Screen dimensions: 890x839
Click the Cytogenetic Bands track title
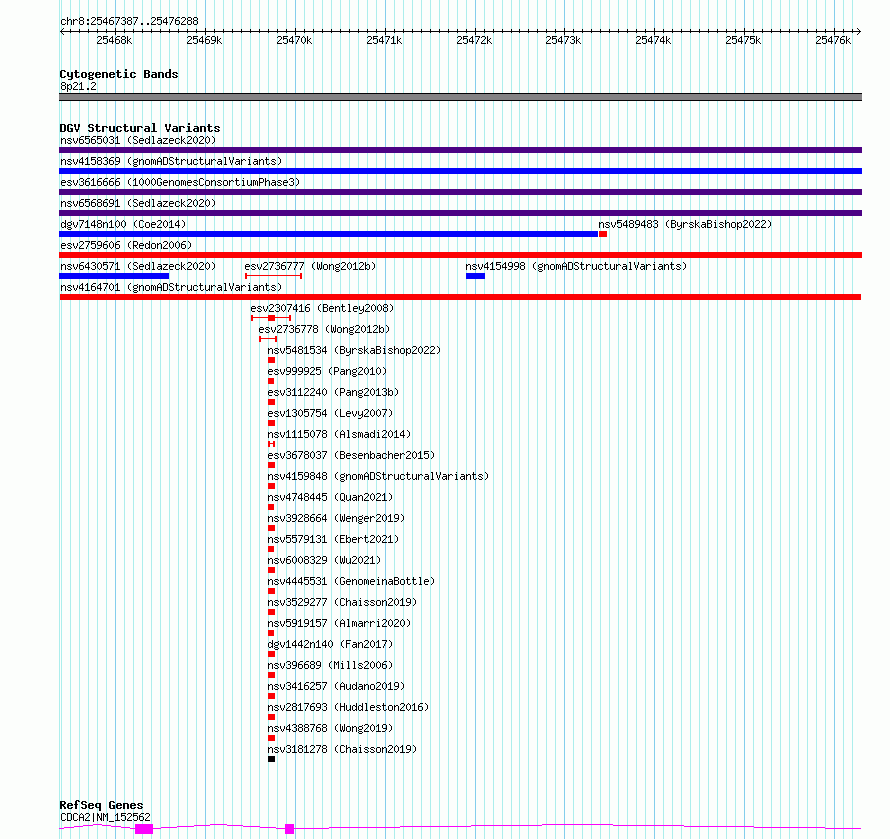click(119, 74)
